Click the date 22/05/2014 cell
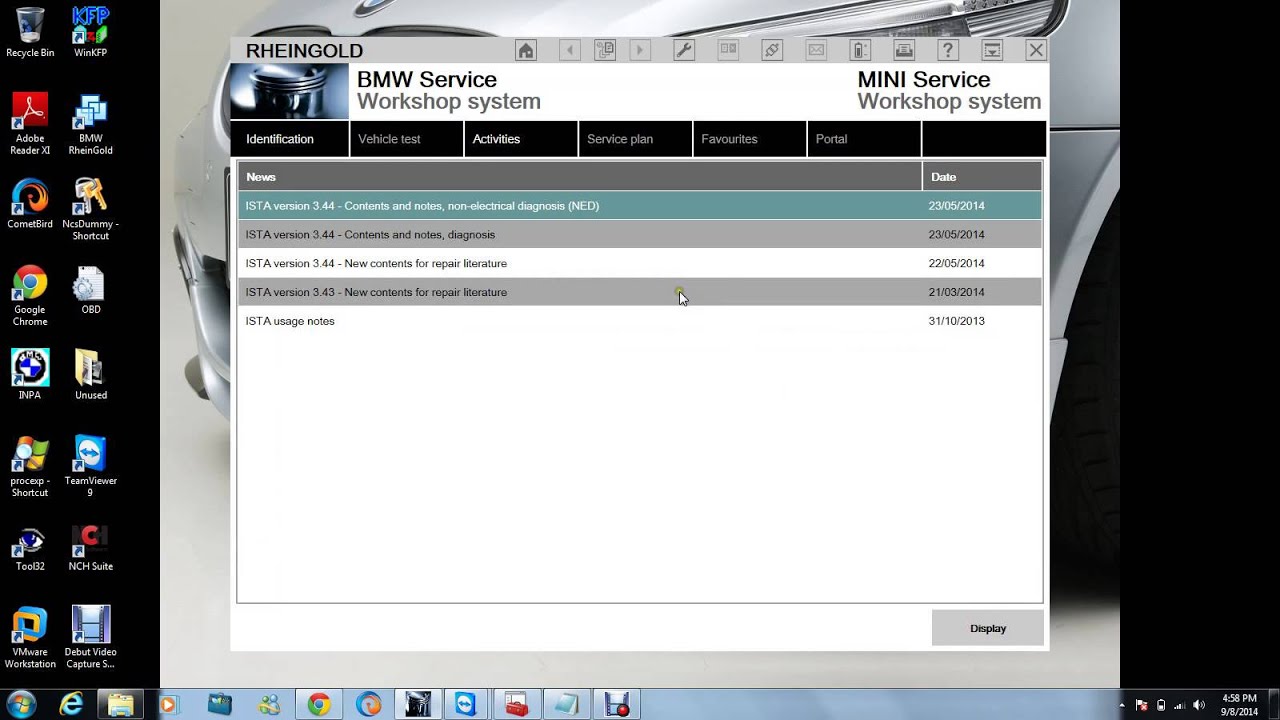The height and width of the screenshot is (720, 1280). tap(956, 263)
